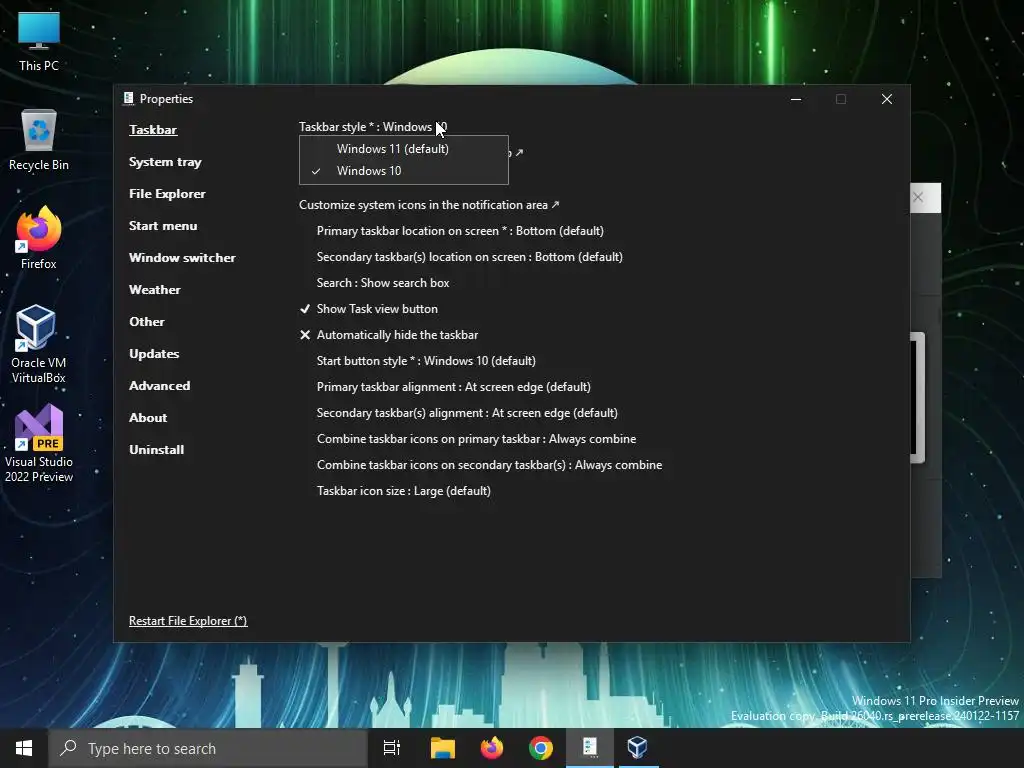Screen dimensions: 1024x768
Task: Choose Windows 10 taskbar style option
Action: [x=404, y=171]
